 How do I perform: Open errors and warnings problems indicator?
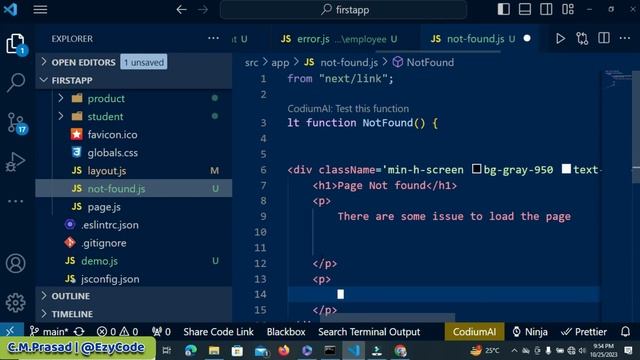click(118, 331)
